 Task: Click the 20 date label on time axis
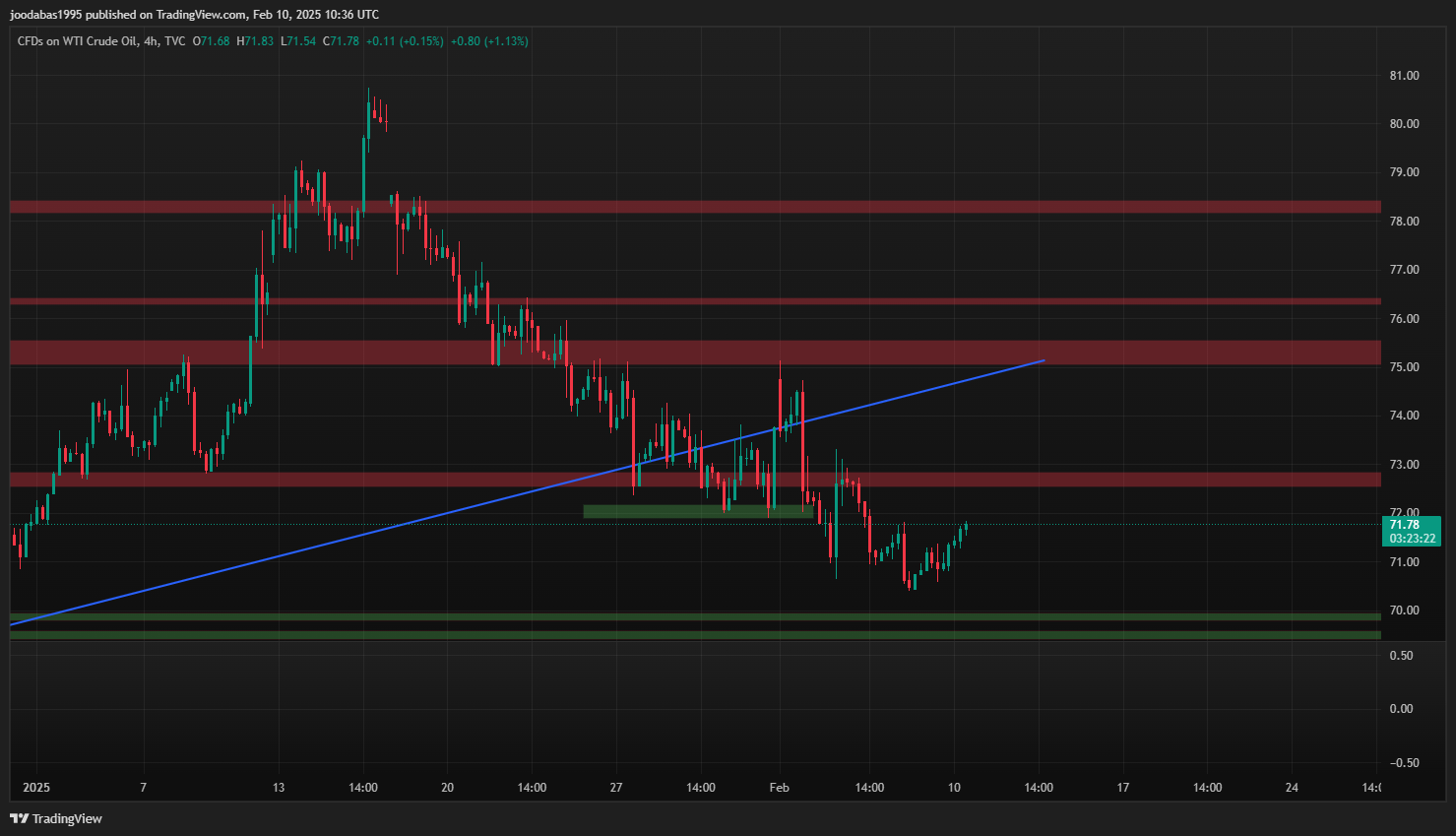[x=447, y=788]
